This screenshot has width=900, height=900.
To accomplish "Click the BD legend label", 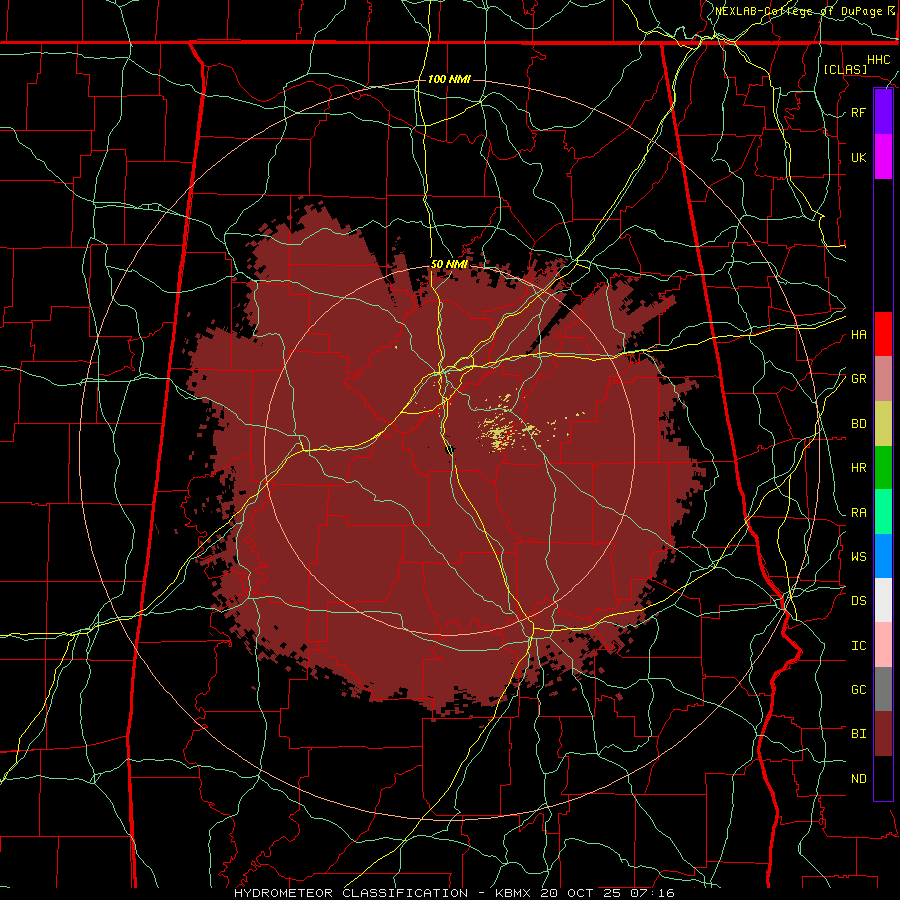I will point(858,424).
